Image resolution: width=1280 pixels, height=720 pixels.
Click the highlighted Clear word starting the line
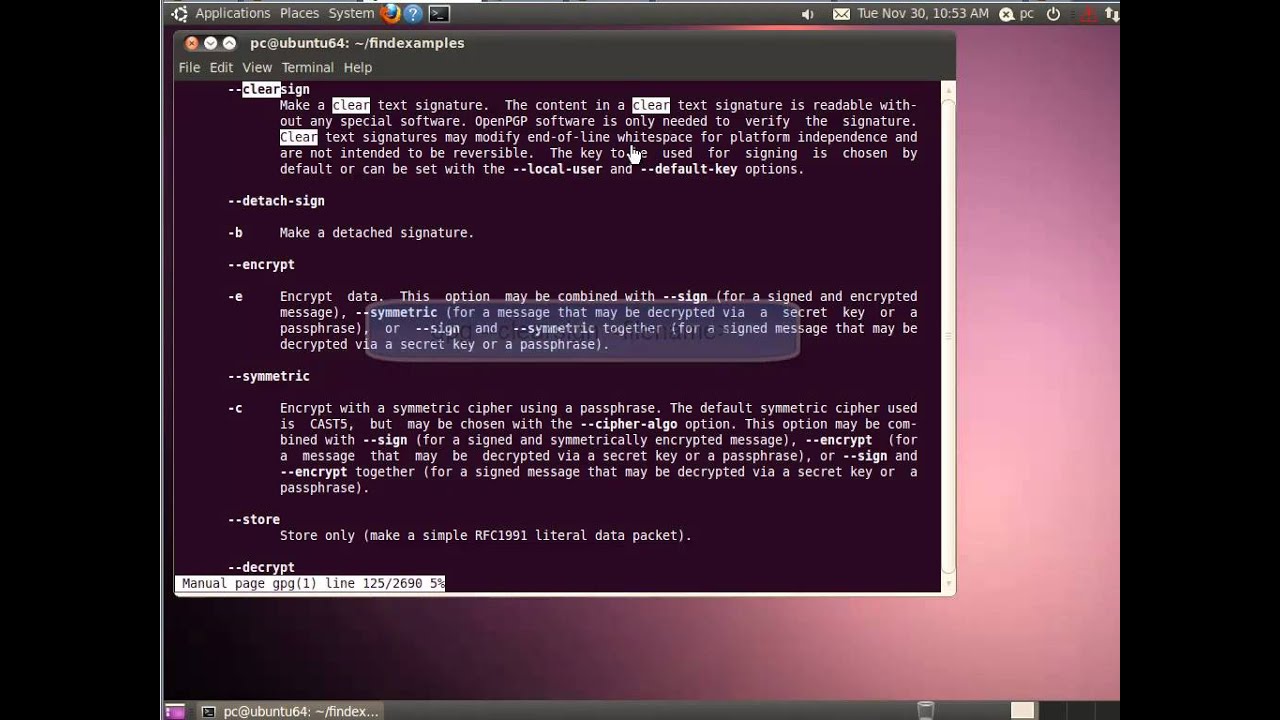tap(298, 138)
